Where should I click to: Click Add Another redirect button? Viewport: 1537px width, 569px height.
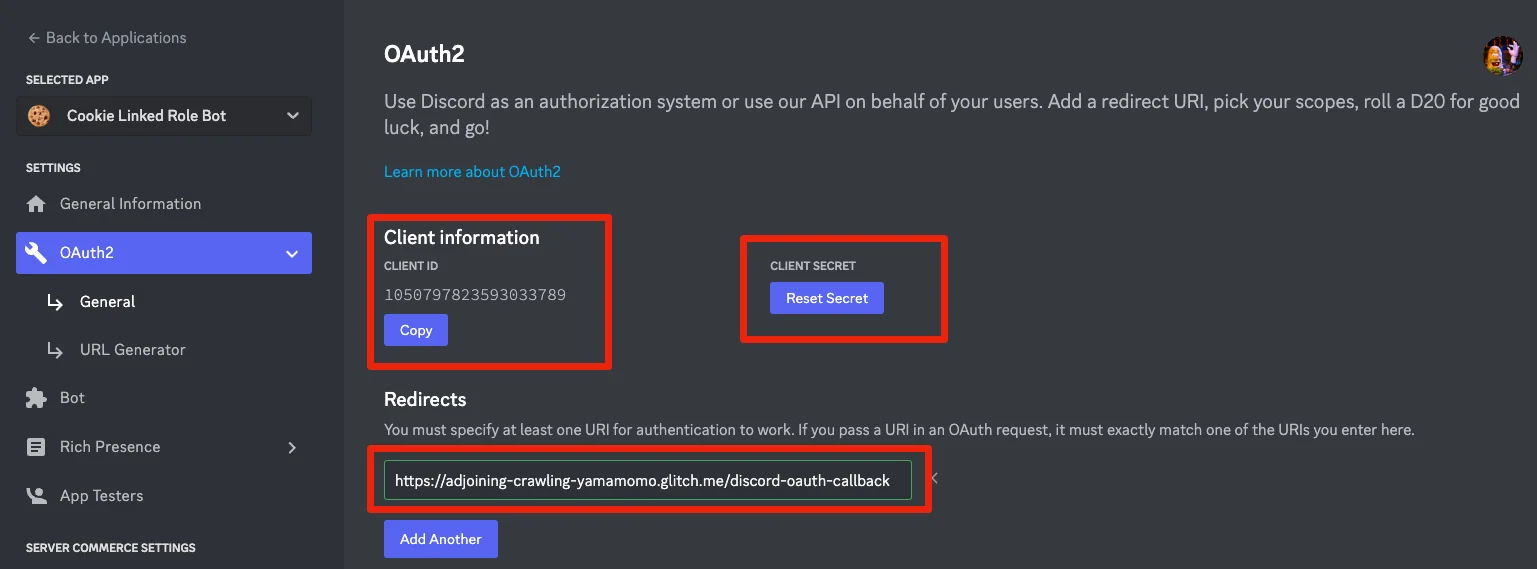[x=441, y=539]
